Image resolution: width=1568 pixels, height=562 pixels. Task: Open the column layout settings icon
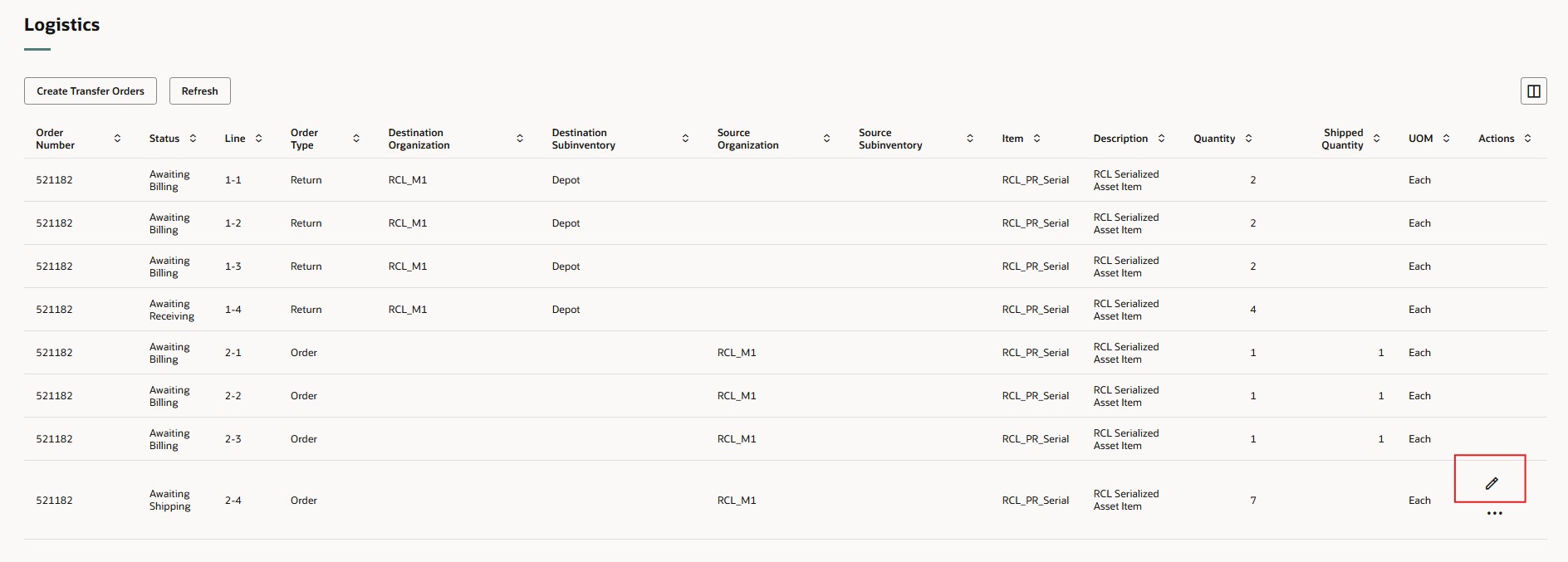pos(1533,91)
